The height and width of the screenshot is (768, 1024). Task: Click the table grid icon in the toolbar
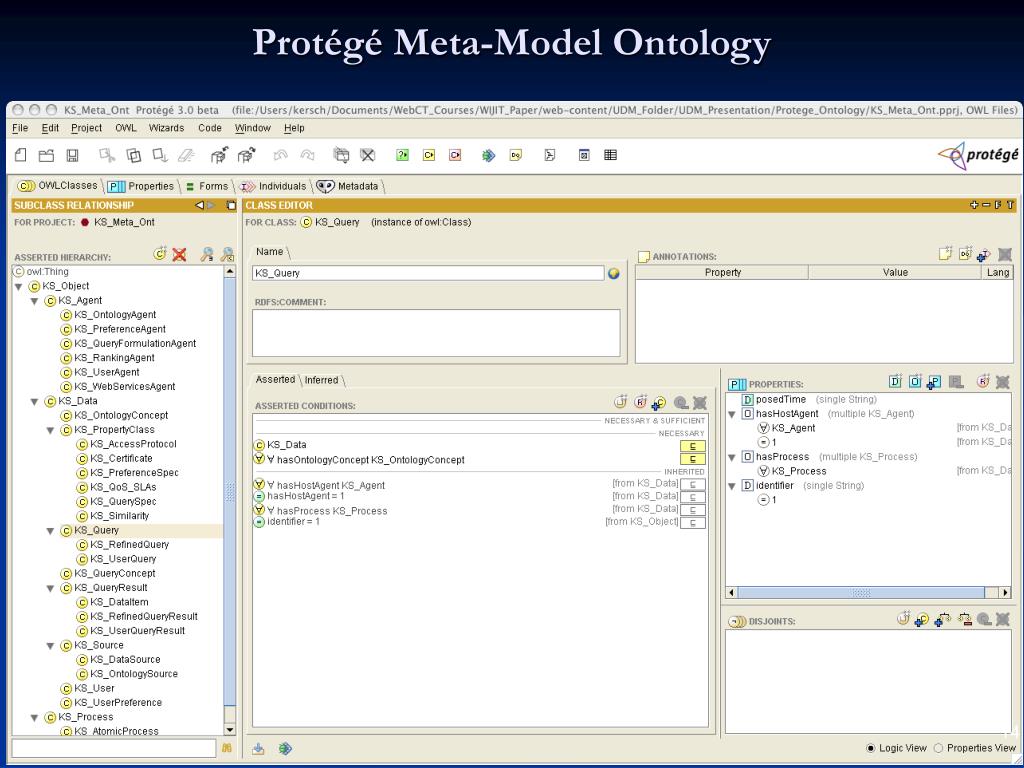tap(610, 155)
